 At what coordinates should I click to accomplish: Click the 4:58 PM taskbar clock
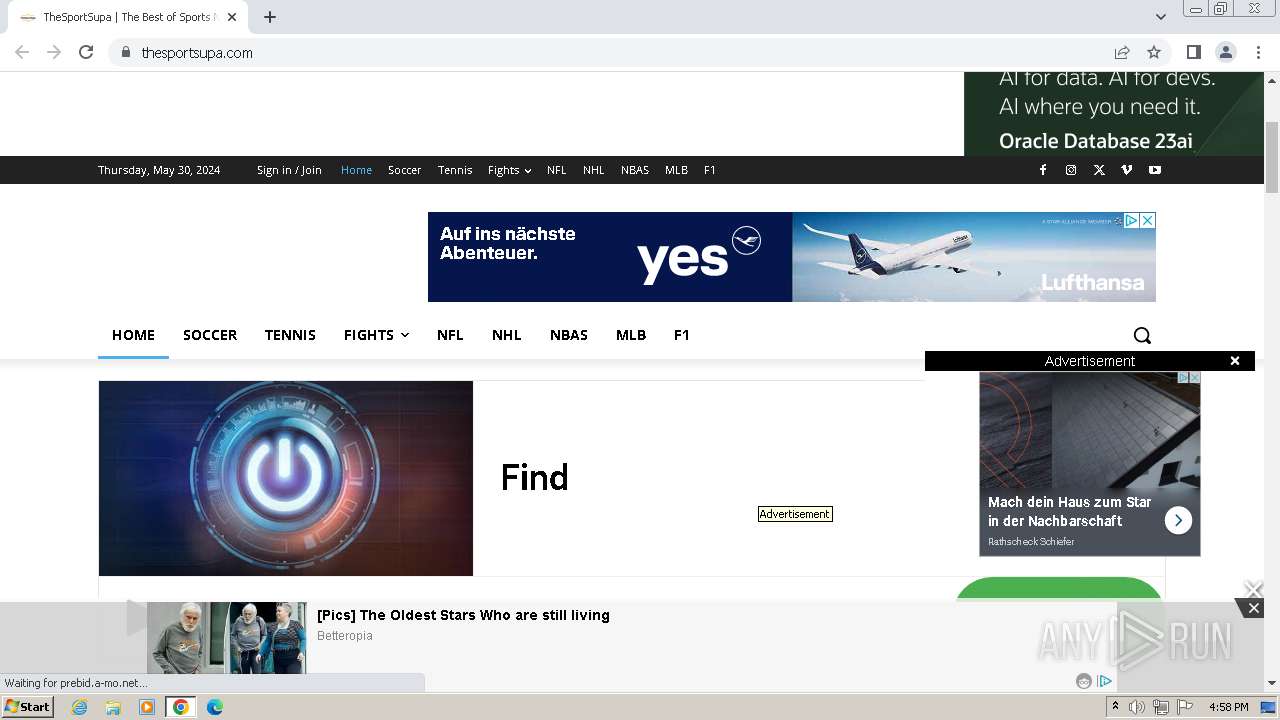(x=1228, y=707)
